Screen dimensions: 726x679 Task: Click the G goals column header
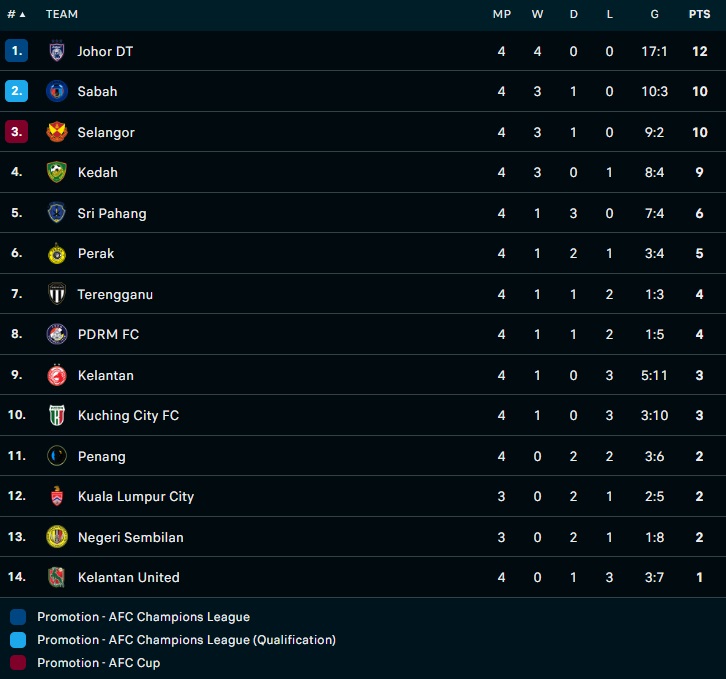tap(654, 14)
